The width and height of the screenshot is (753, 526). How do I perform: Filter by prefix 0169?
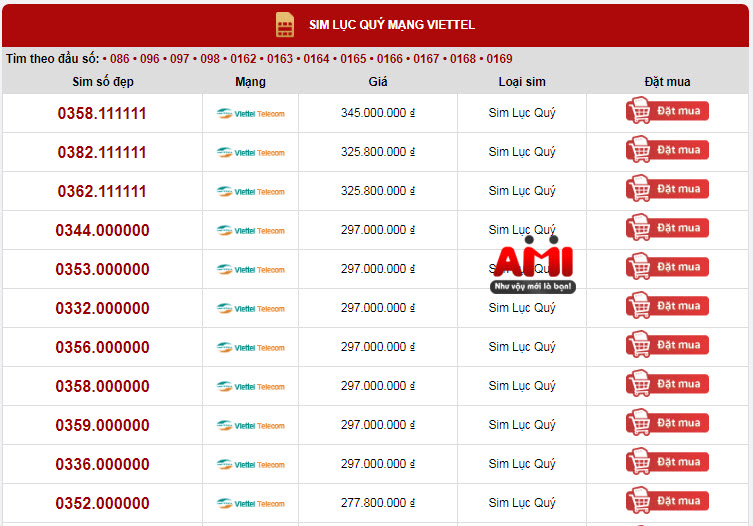point(499,59)
